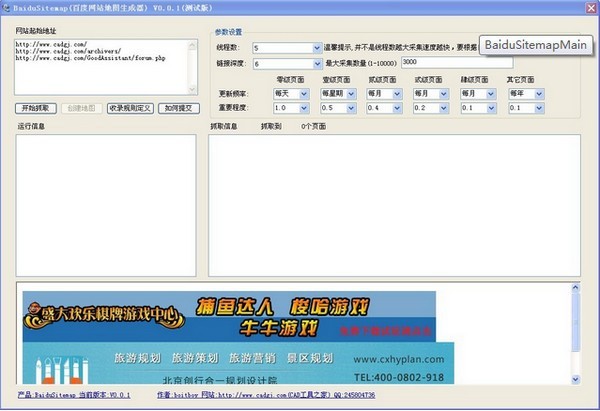This screenshot has height=411, width=600.
Task: Click the 更新频率 row label
Action: click(x=233, y=94)
